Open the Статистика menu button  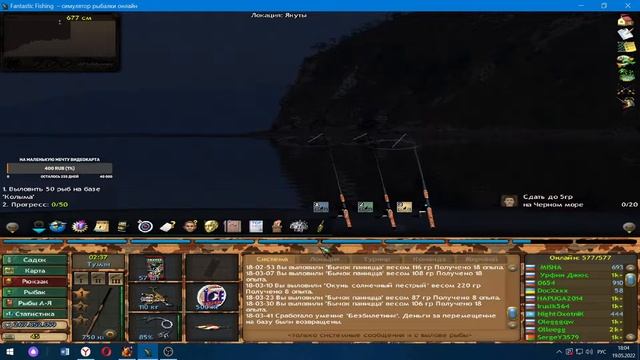(35, 314)
